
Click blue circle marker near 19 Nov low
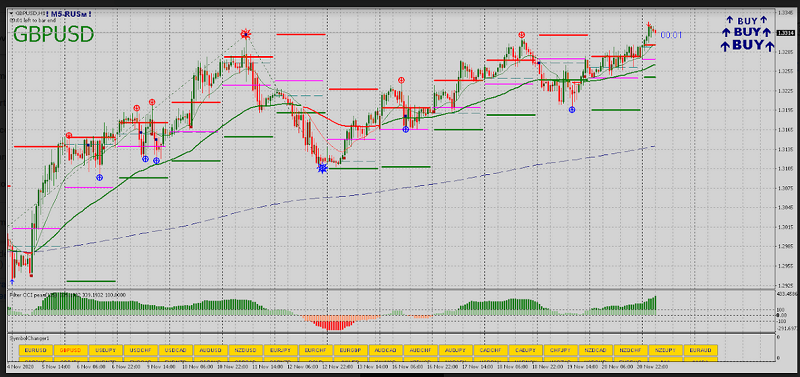[x=572, y=110]
